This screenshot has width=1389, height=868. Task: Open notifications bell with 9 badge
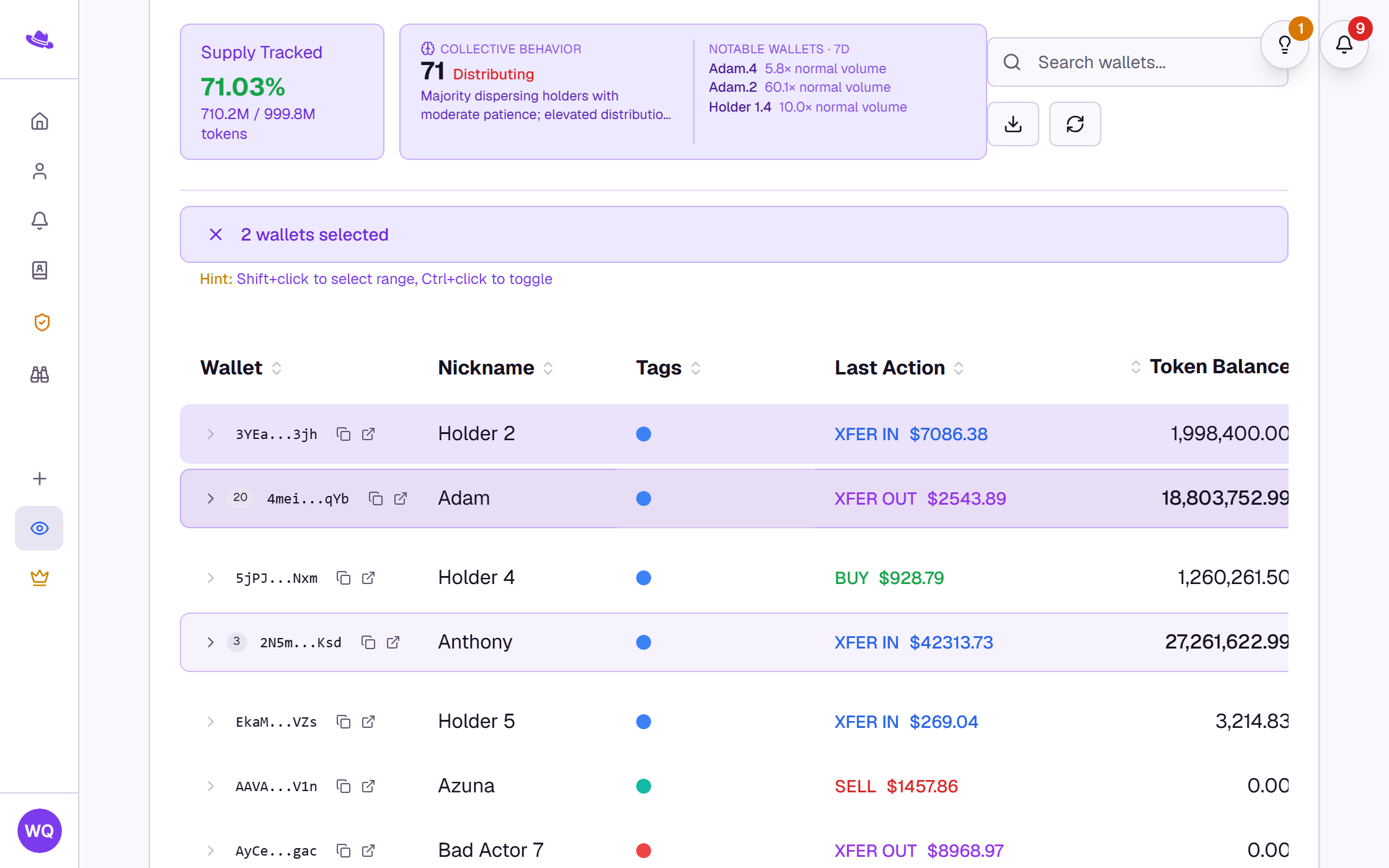click(x=1344, y=45)
